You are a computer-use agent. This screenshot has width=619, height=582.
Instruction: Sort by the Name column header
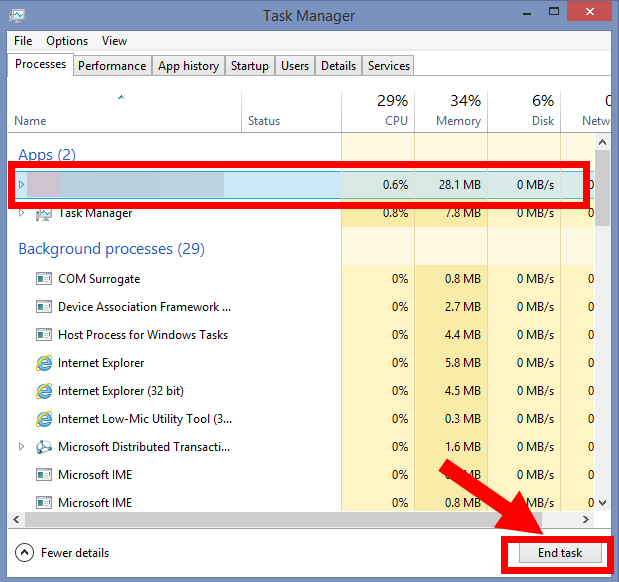[x=124, y=112]
